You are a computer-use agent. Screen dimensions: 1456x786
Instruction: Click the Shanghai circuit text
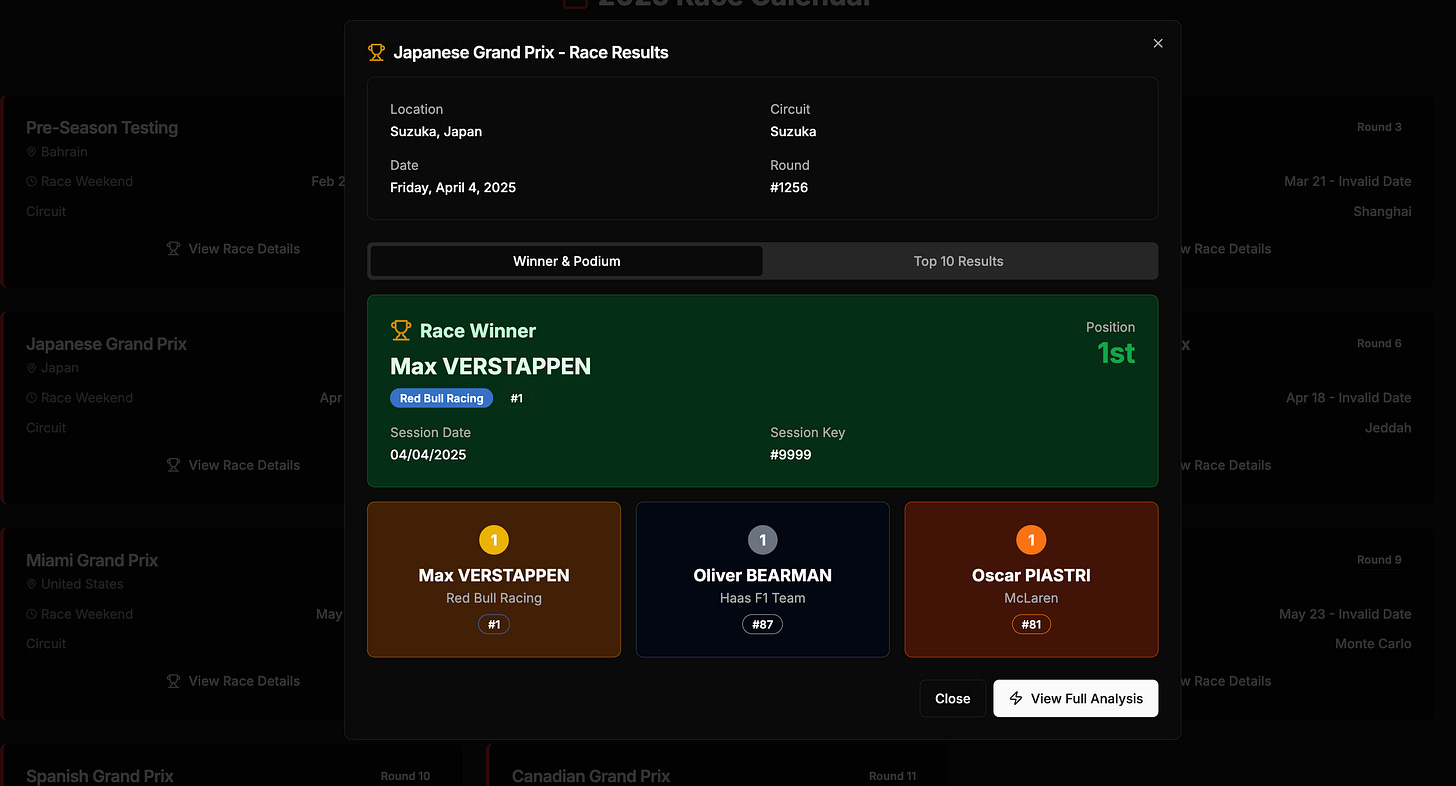coord(1382,212)
